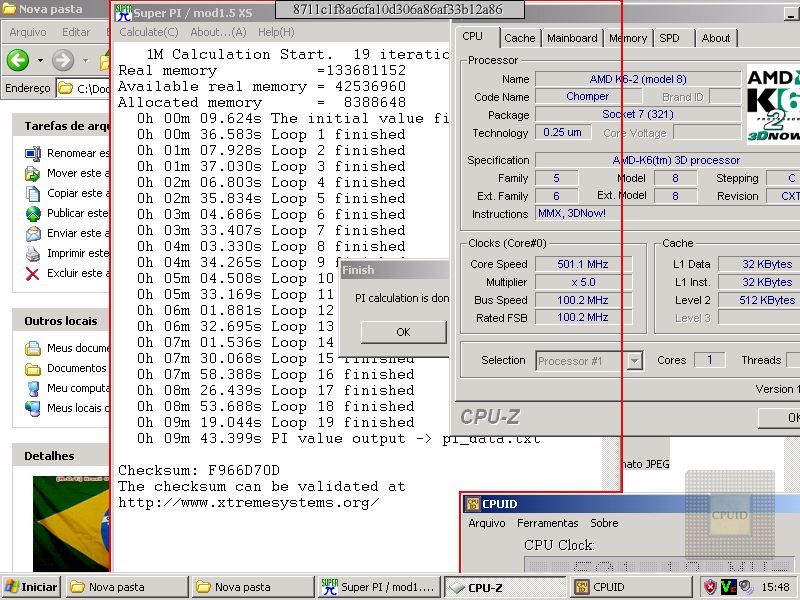Click the Enviar por e-mail envelope icon
Image resolution: width=800 pixels, height=600 pixels.
(33, 233)
